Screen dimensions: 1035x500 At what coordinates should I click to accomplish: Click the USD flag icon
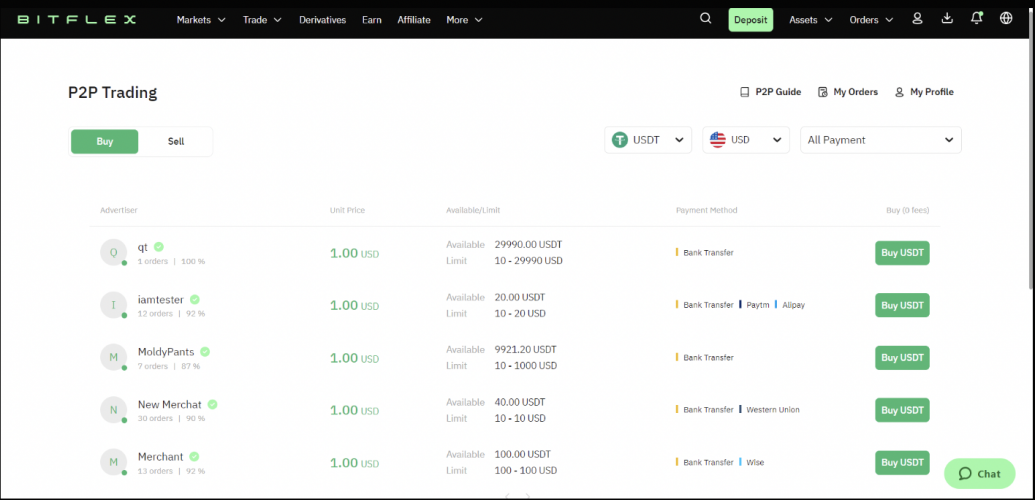(x=718, y=140)
